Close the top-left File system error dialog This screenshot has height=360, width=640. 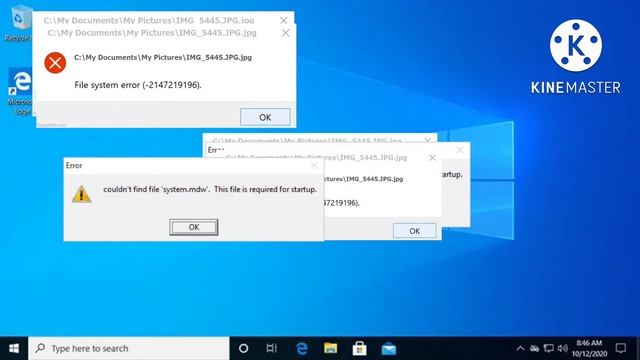click(285, 33)
